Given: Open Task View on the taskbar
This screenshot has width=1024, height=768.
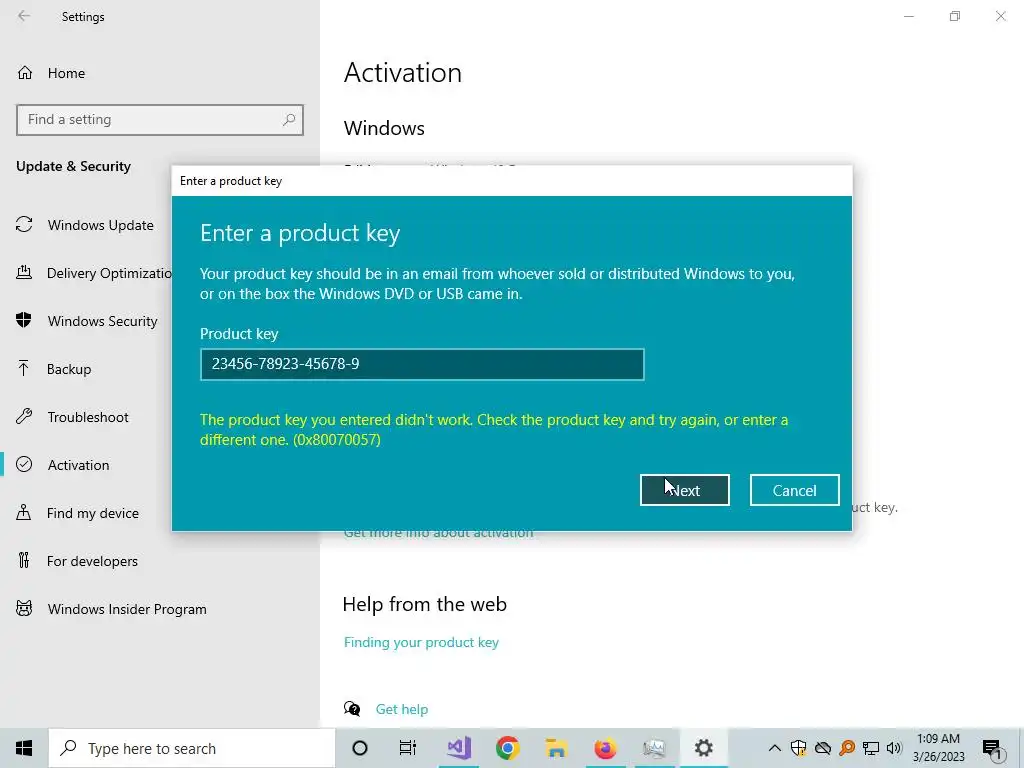Looking at the screenshot, I should 408,748.
